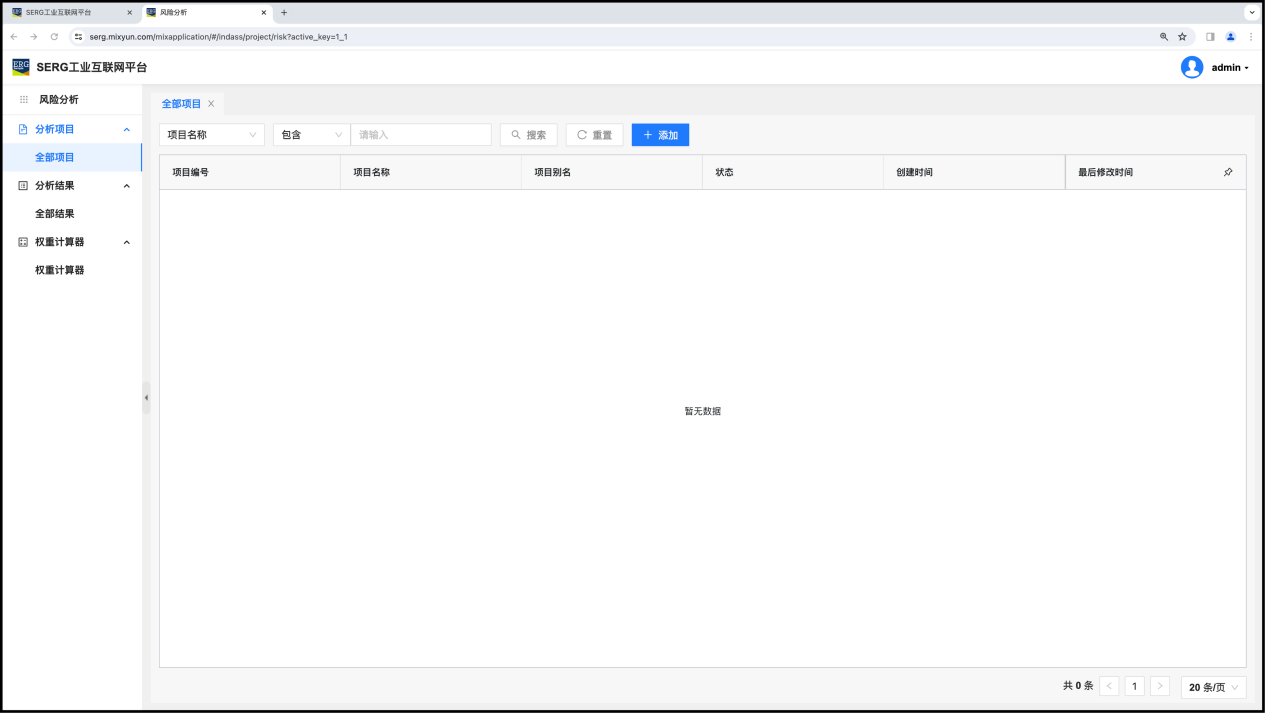Click the admin user avatar icon
1265x713 pixels.
[1191, 67]
